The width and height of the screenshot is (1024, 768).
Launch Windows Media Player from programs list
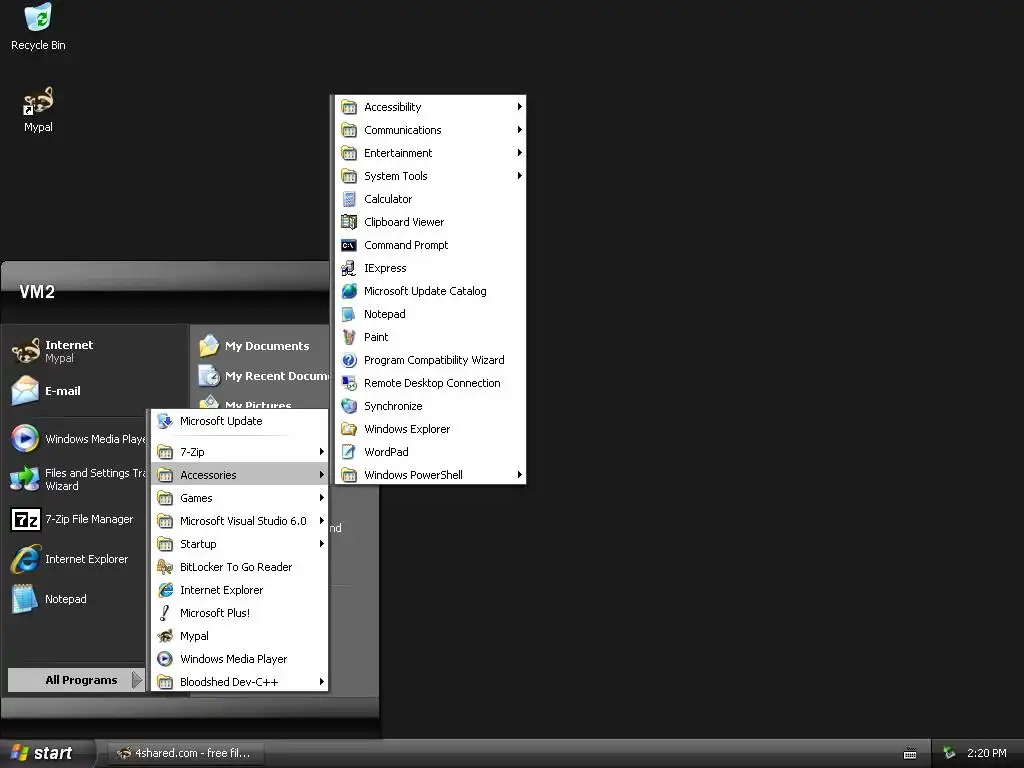[239, 659]
